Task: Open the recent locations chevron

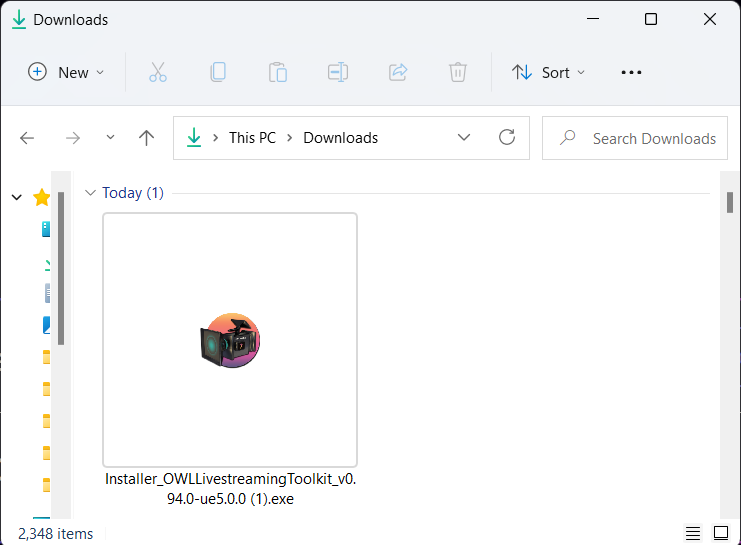Action: coord(110,138)
